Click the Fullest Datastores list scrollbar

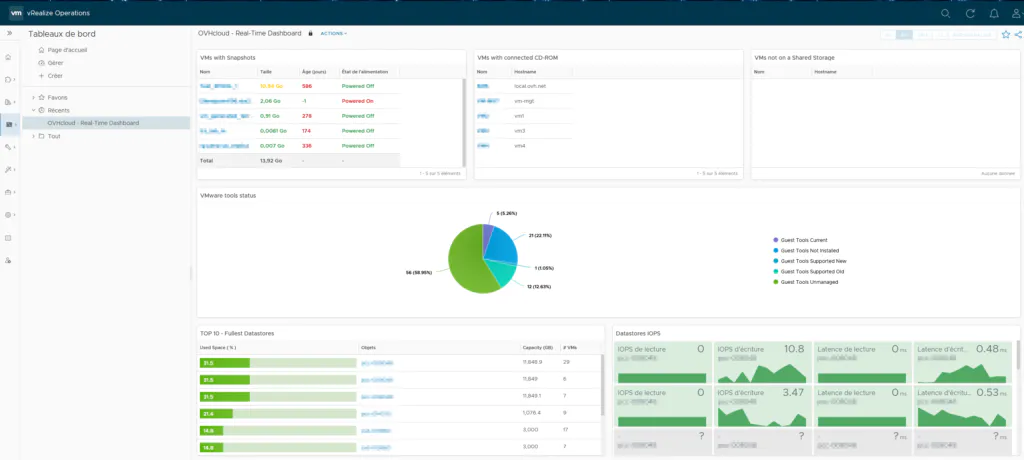[x=602, y=386]
